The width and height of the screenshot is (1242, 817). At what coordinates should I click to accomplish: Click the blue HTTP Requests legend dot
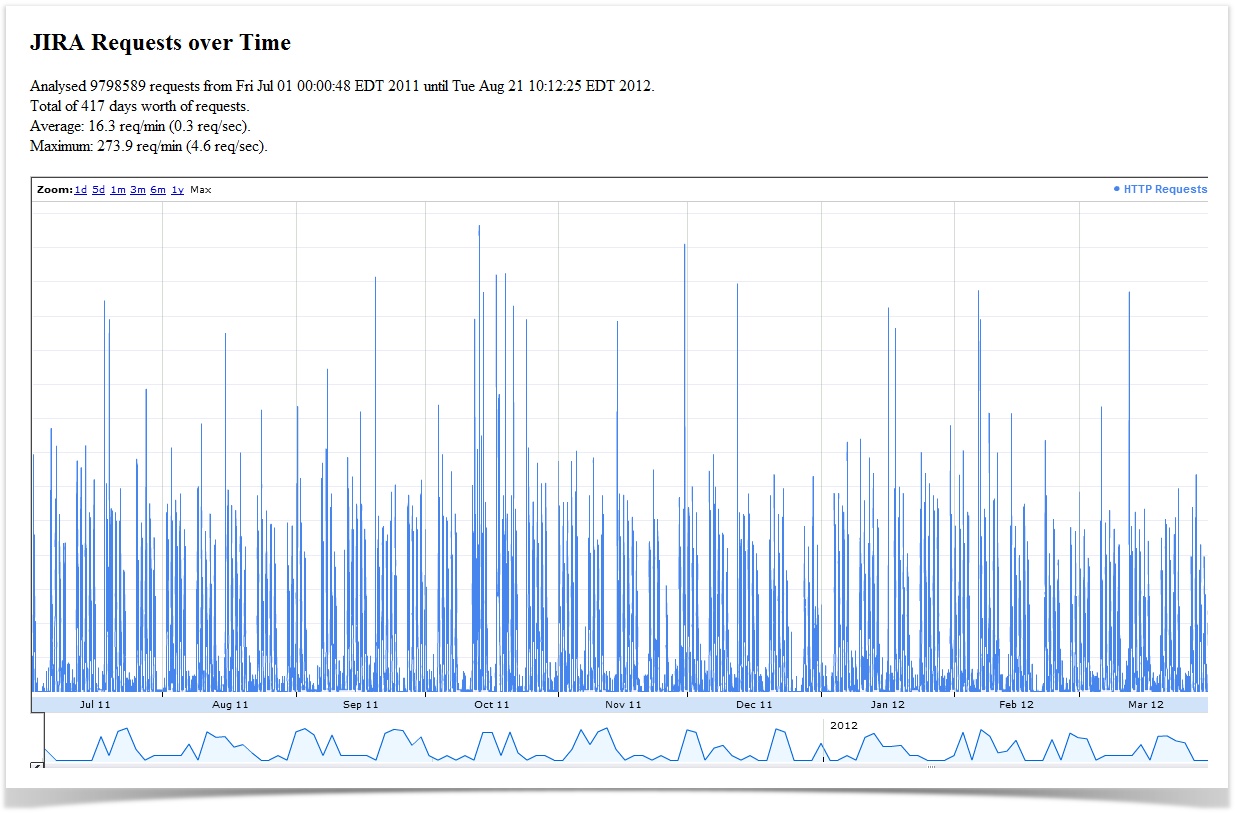(1117, 189)
